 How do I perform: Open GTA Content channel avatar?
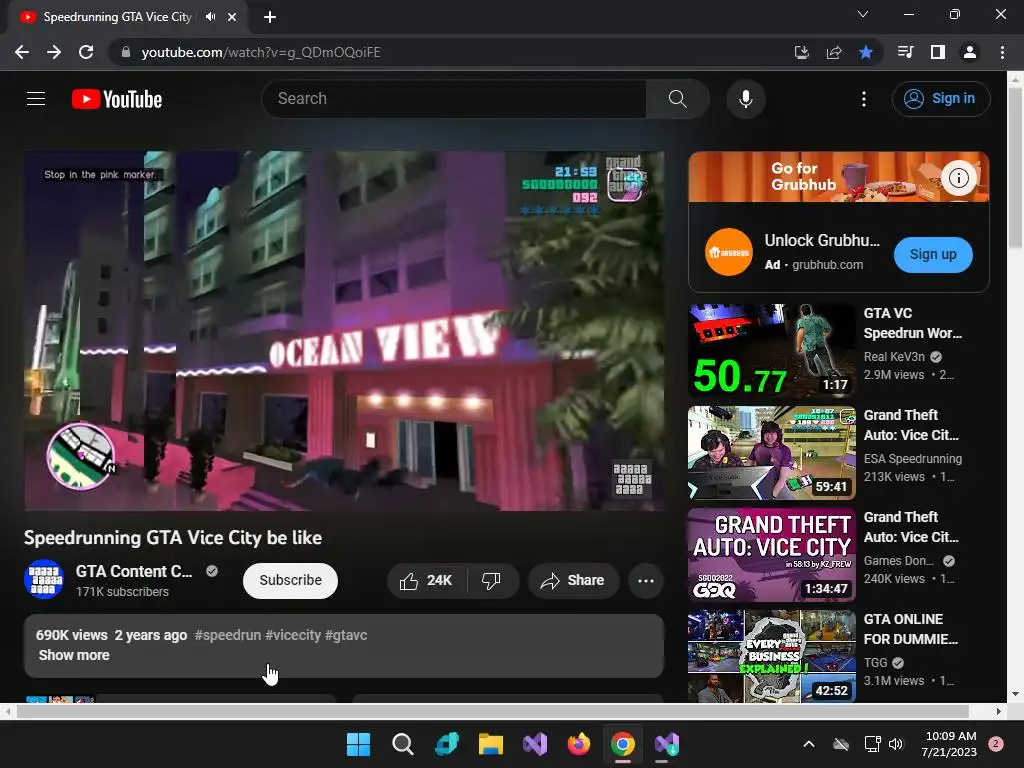coord(44,579)
